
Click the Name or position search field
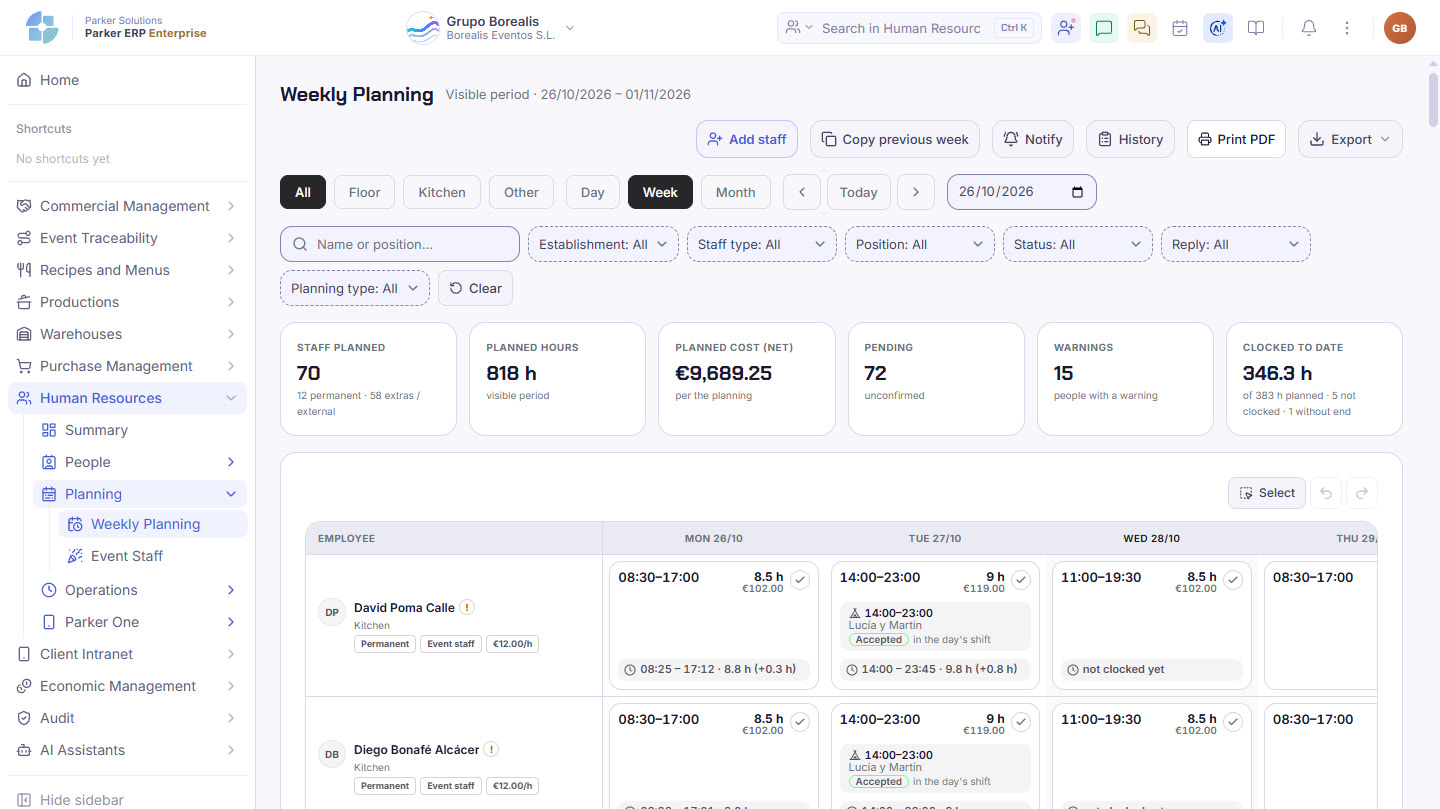tap(400, 244)
